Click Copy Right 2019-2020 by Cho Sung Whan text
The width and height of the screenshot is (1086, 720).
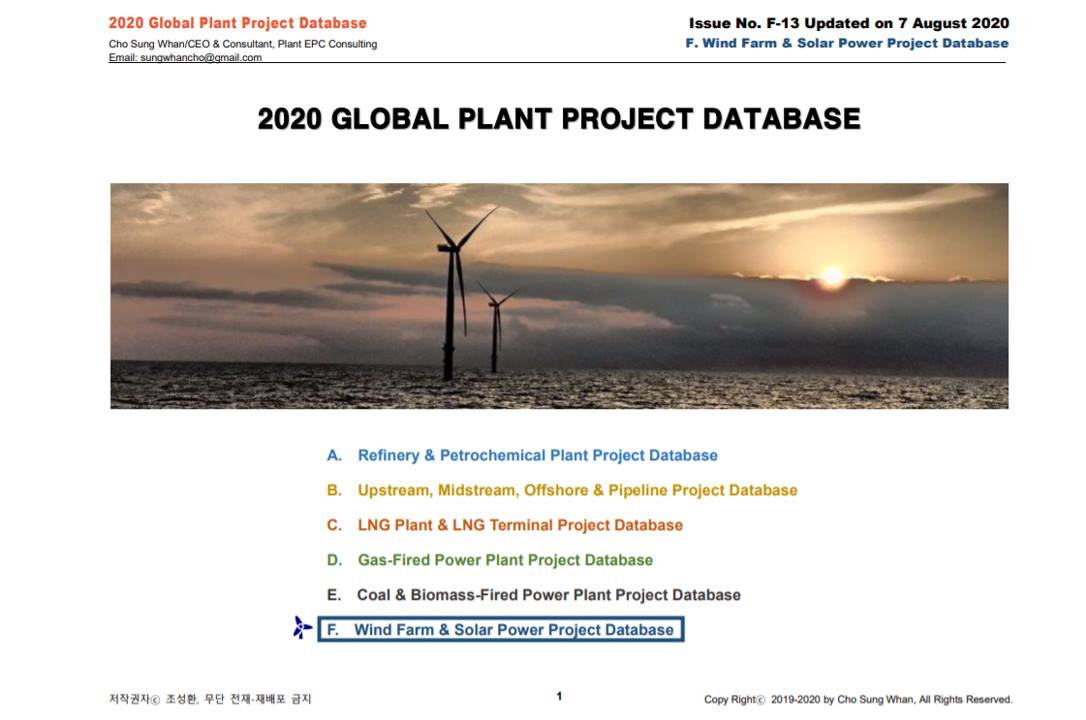858,699
